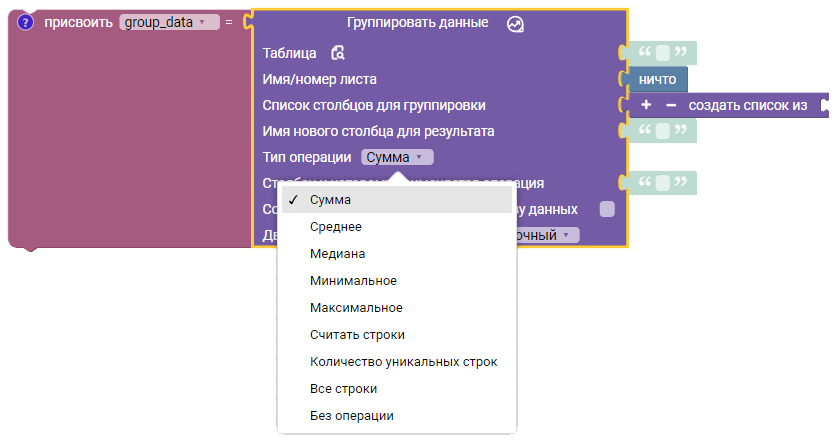Click the text field for Имя нового столбца для результата

tap(662, 131)
